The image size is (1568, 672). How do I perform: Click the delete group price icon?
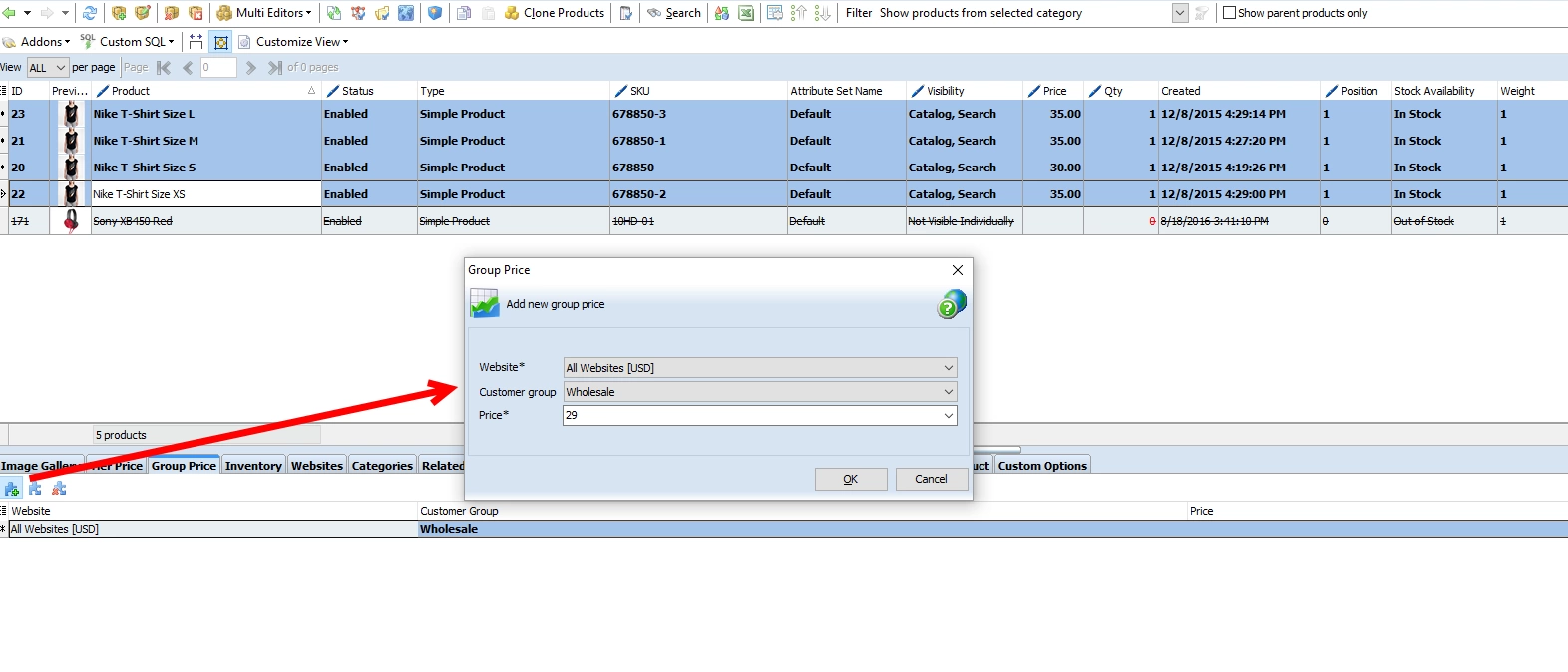coord(59,489)
